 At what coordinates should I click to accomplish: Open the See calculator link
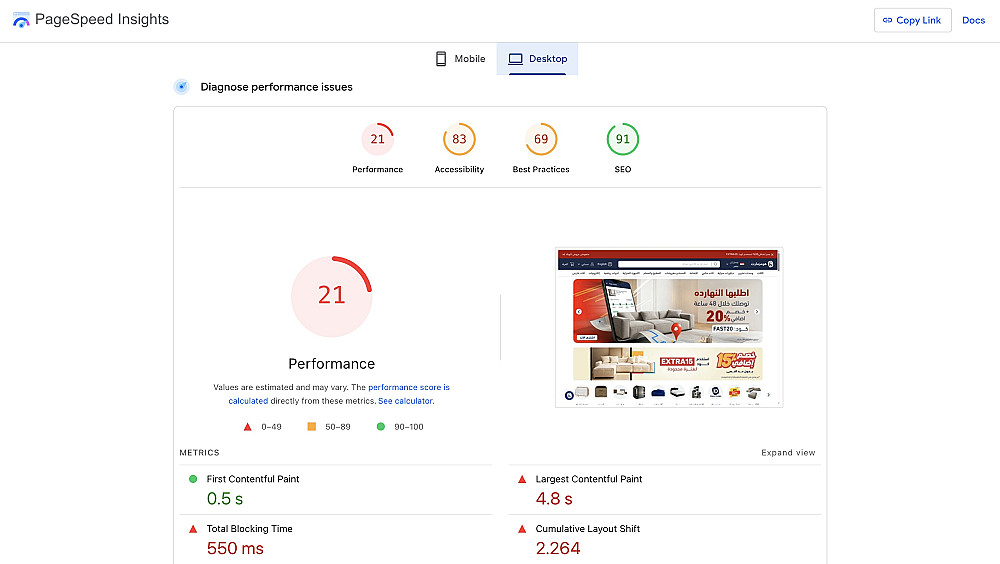[x=406, y=401]
